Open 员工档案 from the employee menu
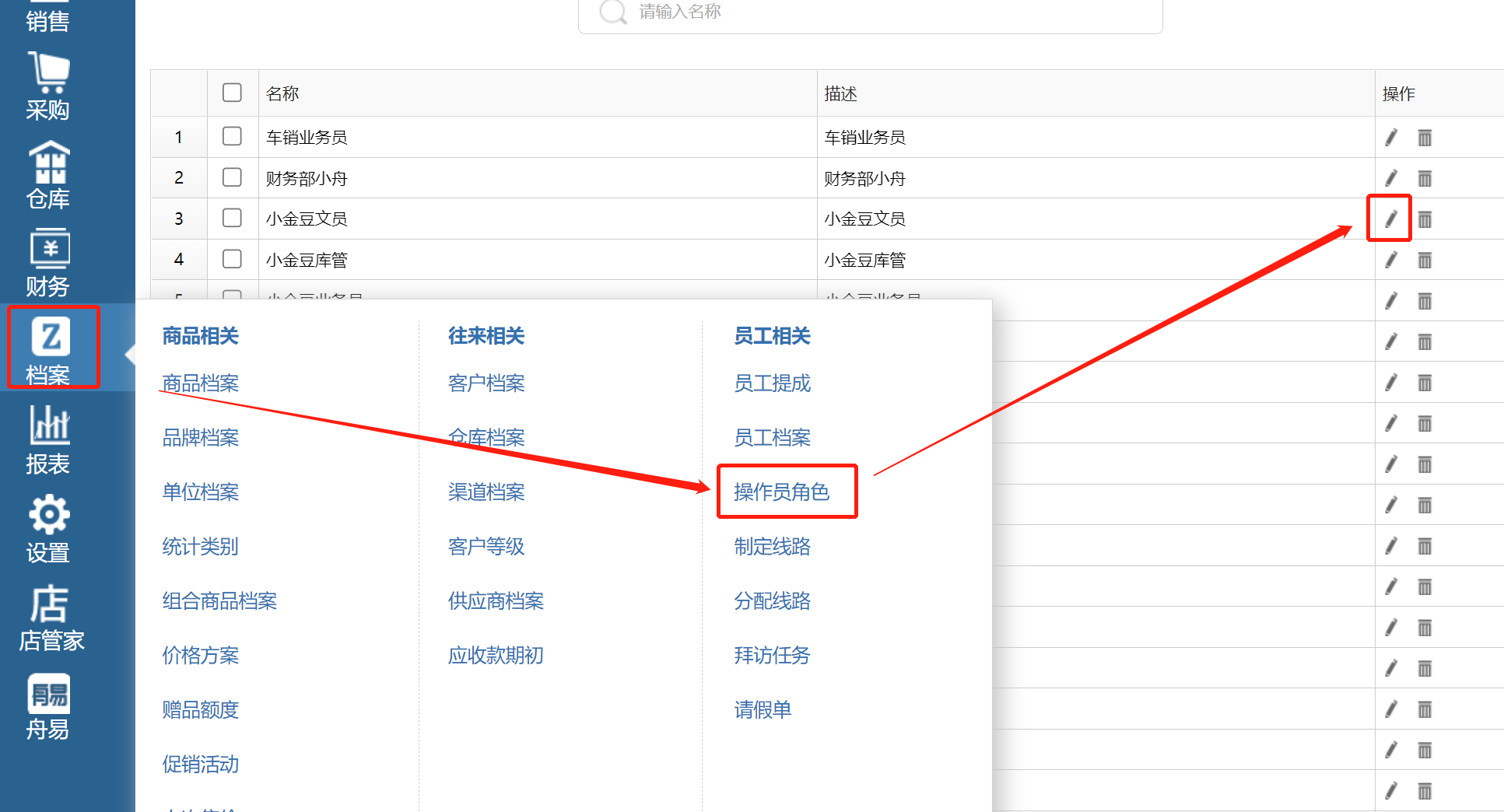The width and height of the screenshot is (1504, 812). point(772,437)
